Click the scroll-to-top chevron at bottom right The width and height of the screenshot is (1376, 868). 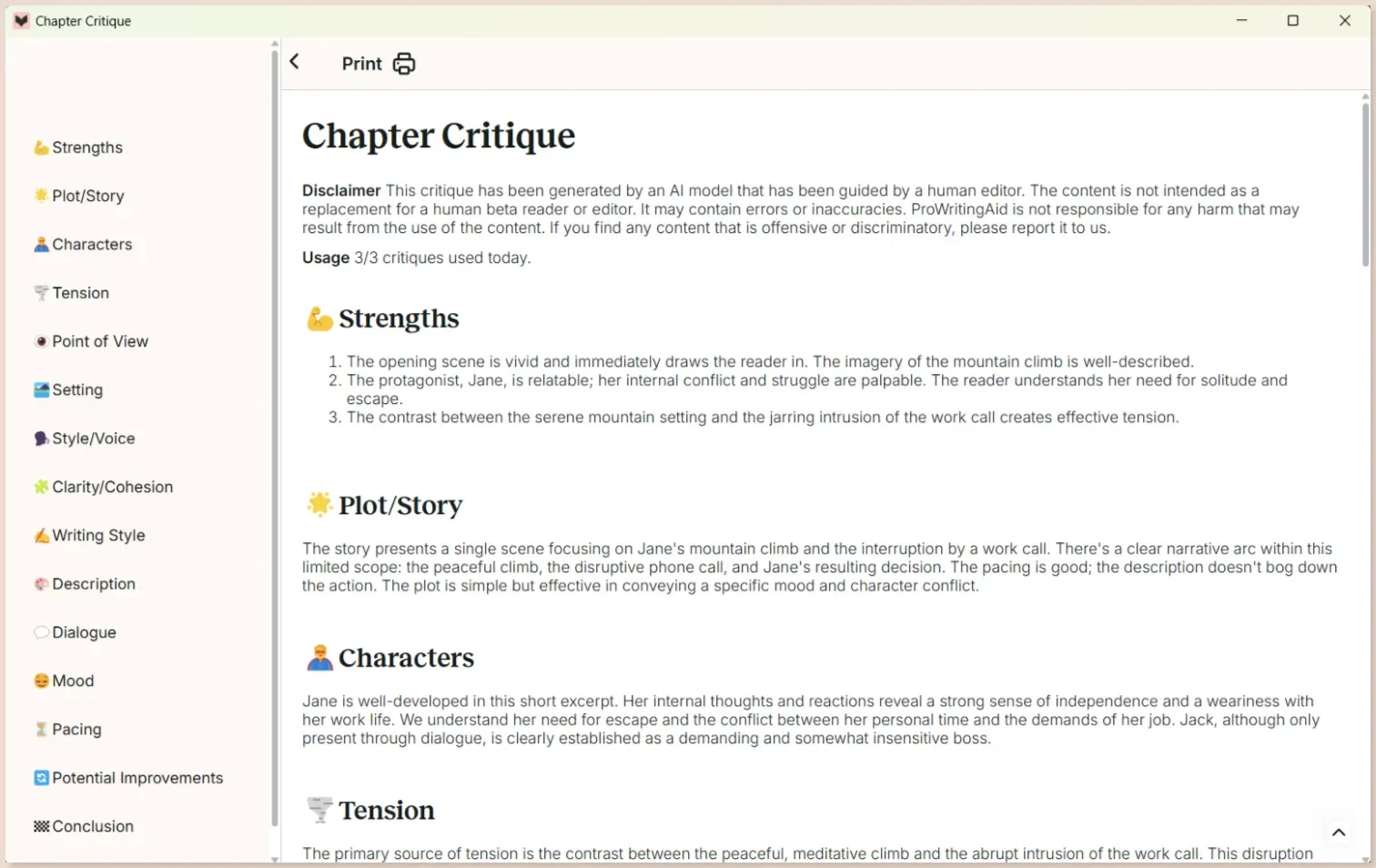click(x=1339, y=832)
